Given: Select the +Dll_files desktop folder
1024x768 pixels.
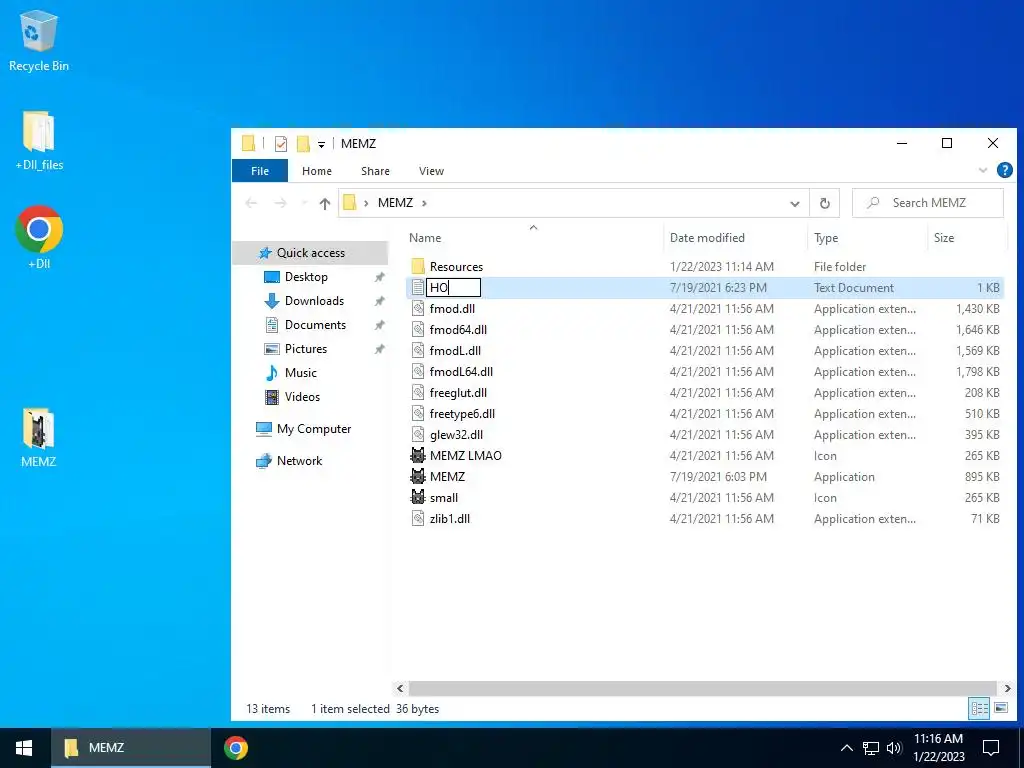Looking at the screenshot, I should (39, 140).
